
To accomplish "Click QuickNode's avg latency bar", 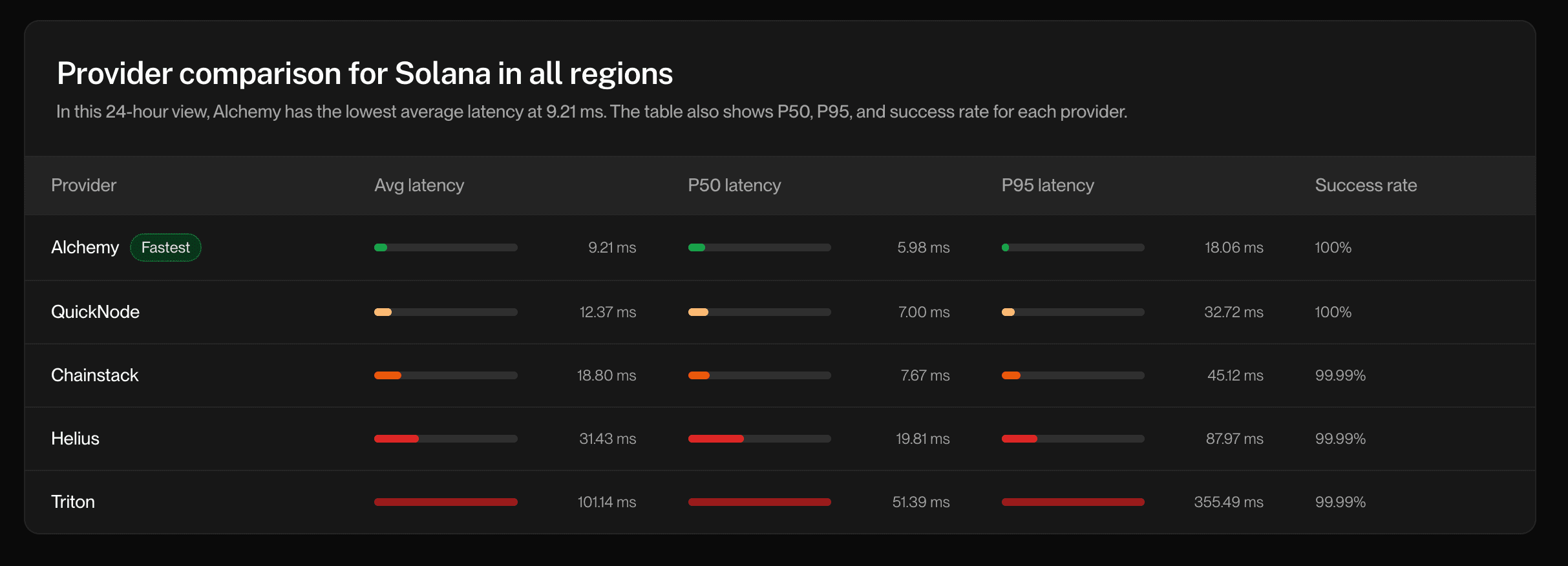I will click(446, 312).
